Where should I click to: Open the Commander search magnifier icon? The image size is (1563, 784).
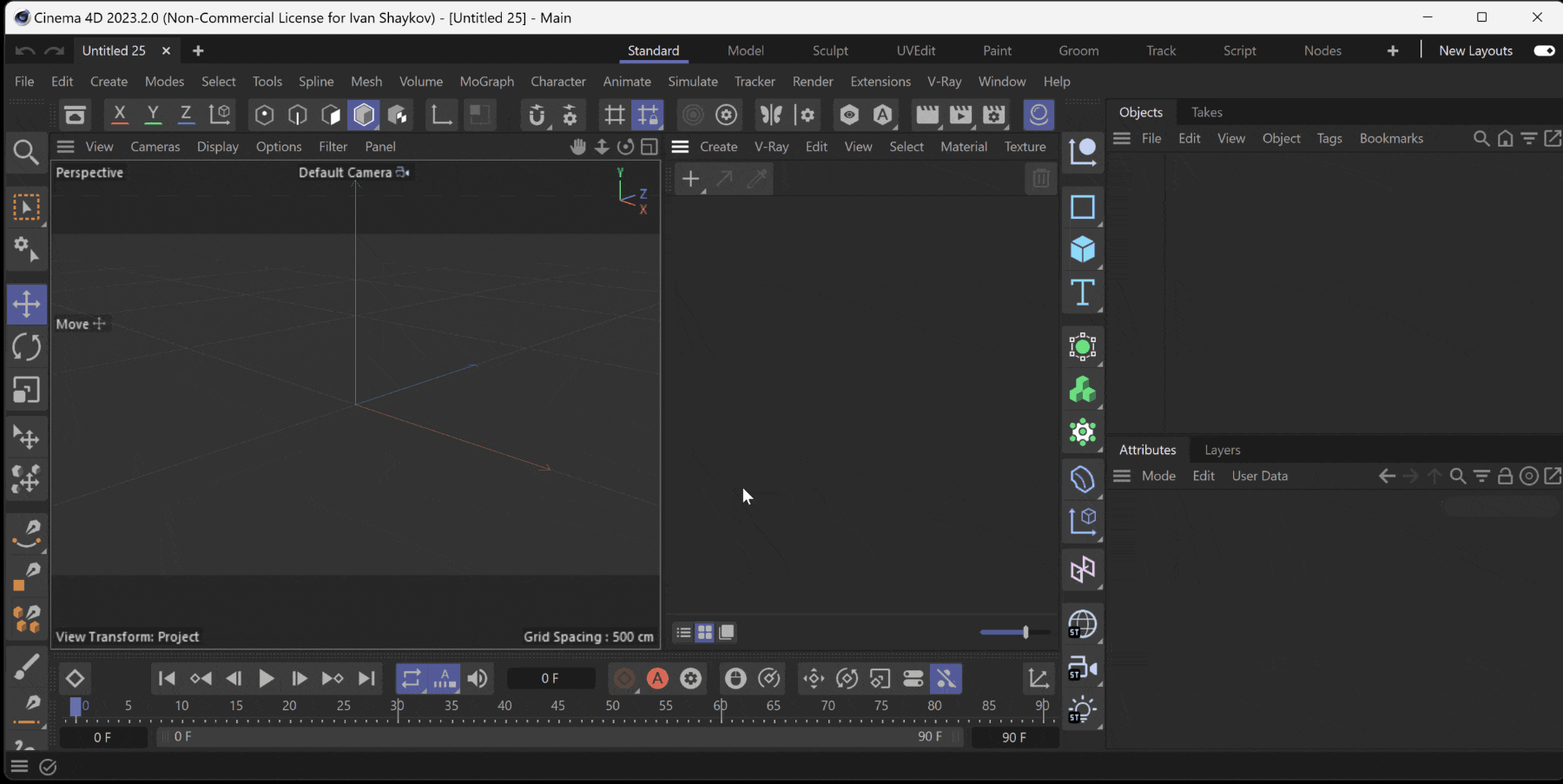26,153
